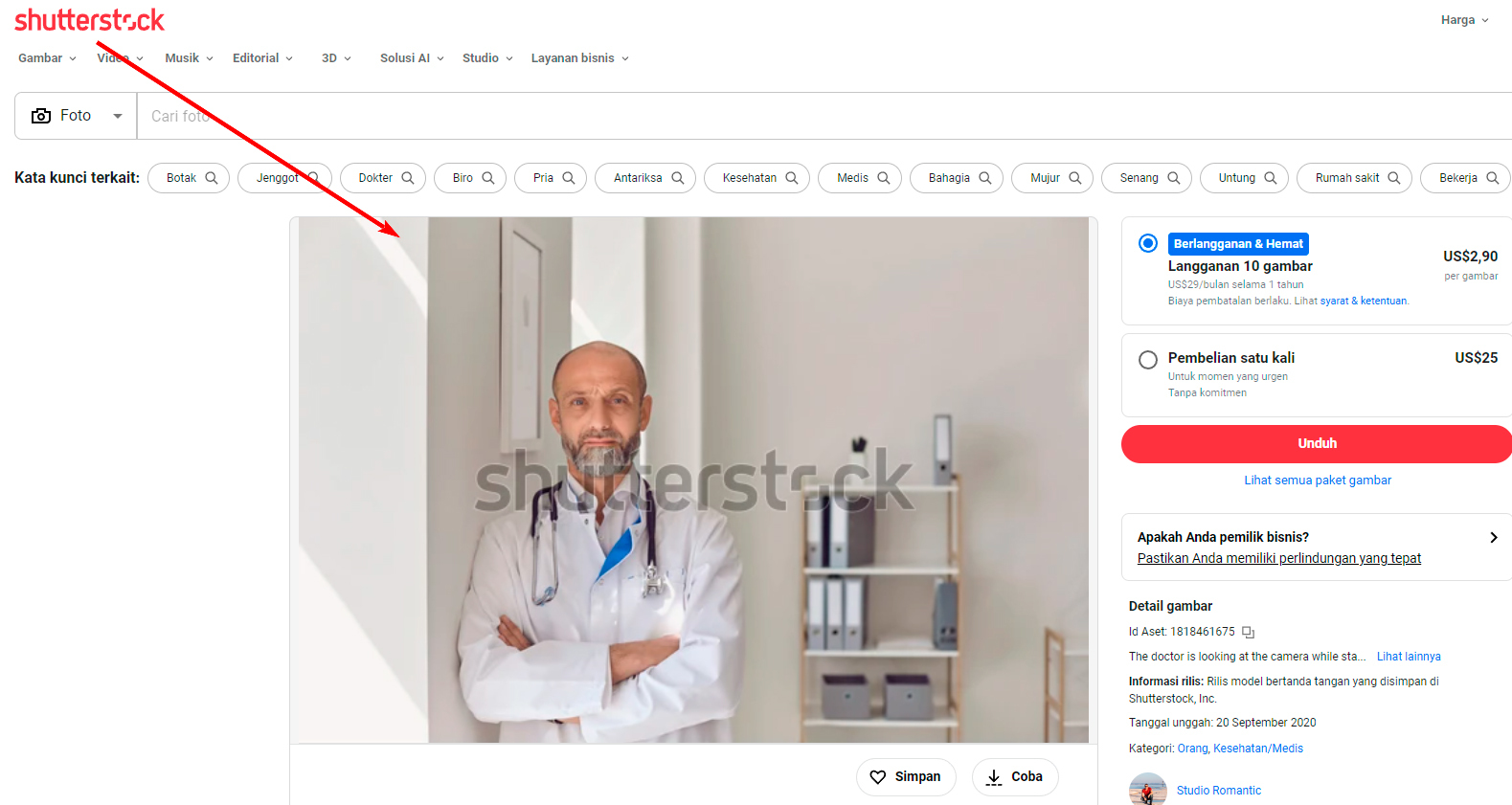Screen dimensions: 1512x805
Task: Search related keyword Dokter
Action: point(382,178)
